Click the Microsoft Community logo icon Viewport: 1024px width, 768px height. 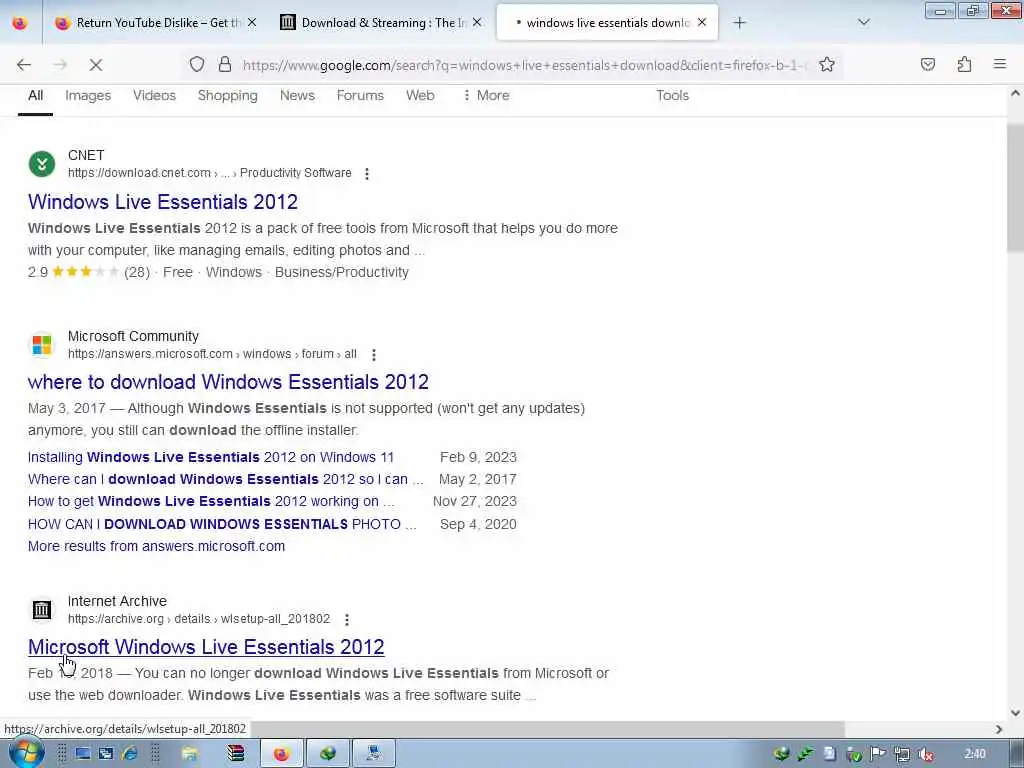[42, 345]
